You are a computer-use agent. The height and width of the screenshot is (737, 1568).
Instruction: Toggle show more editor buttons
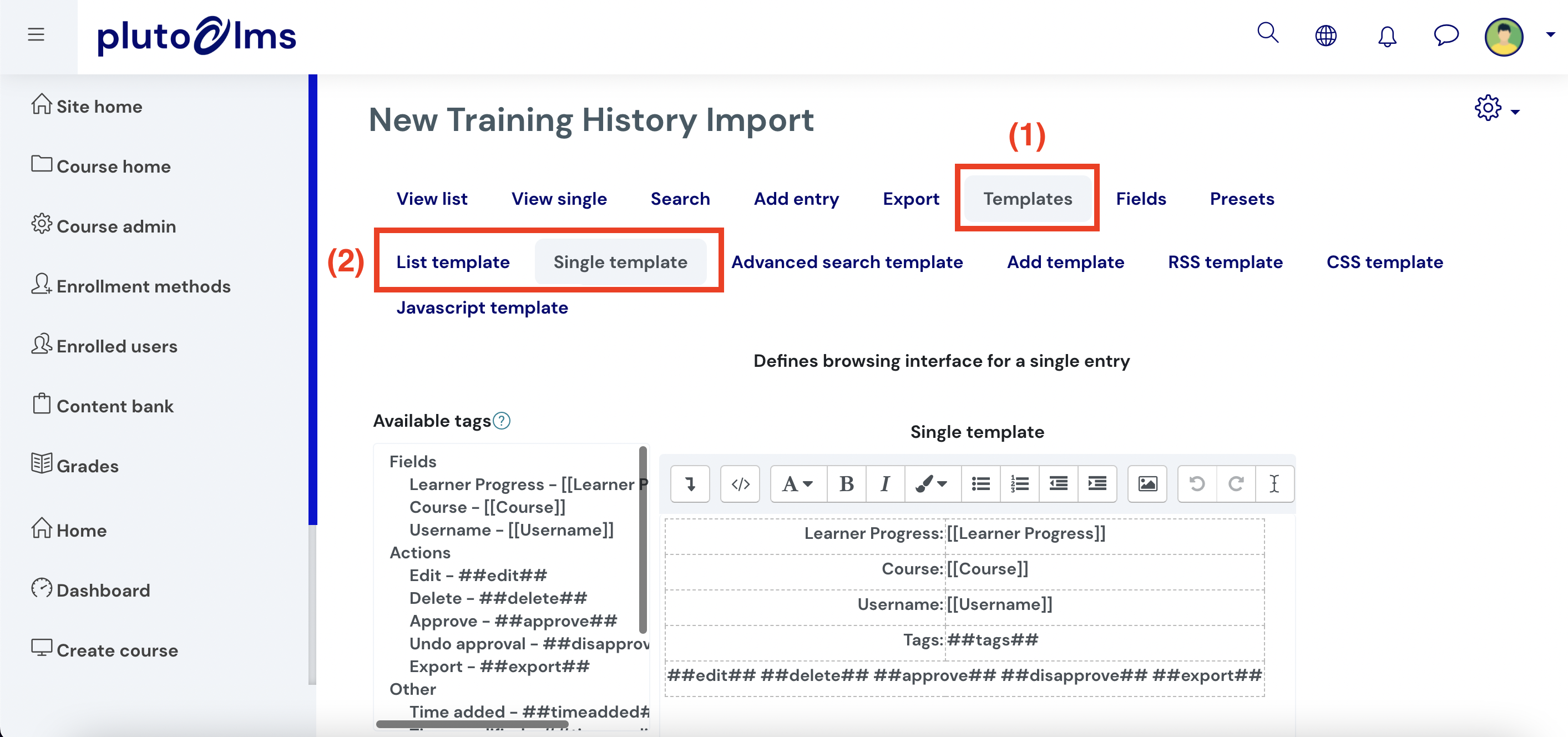(x=690, y=484)
